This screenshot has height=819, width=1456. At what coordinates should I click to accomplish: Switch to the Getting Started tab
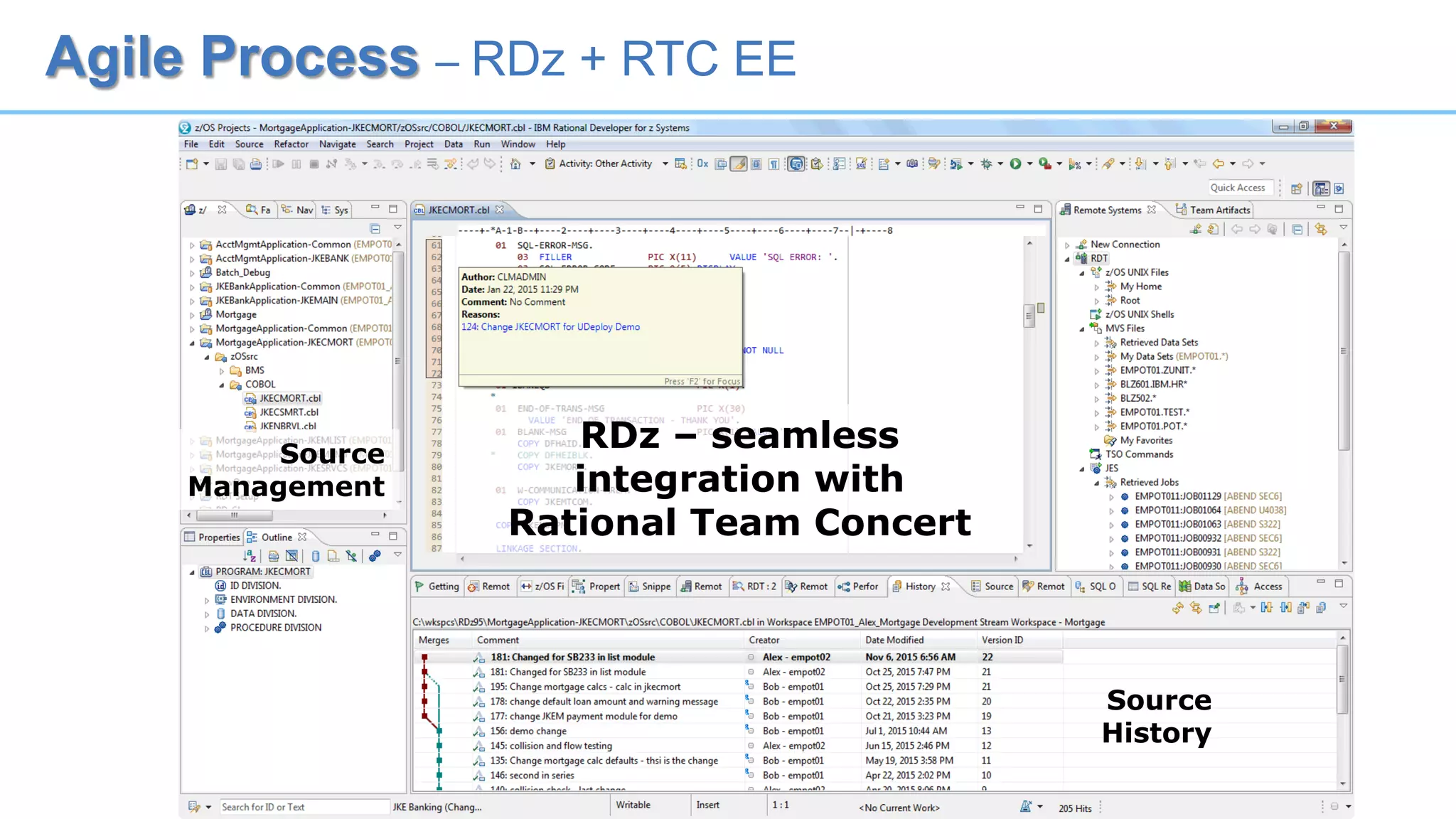pyautogui.click(x=437, y=587)
